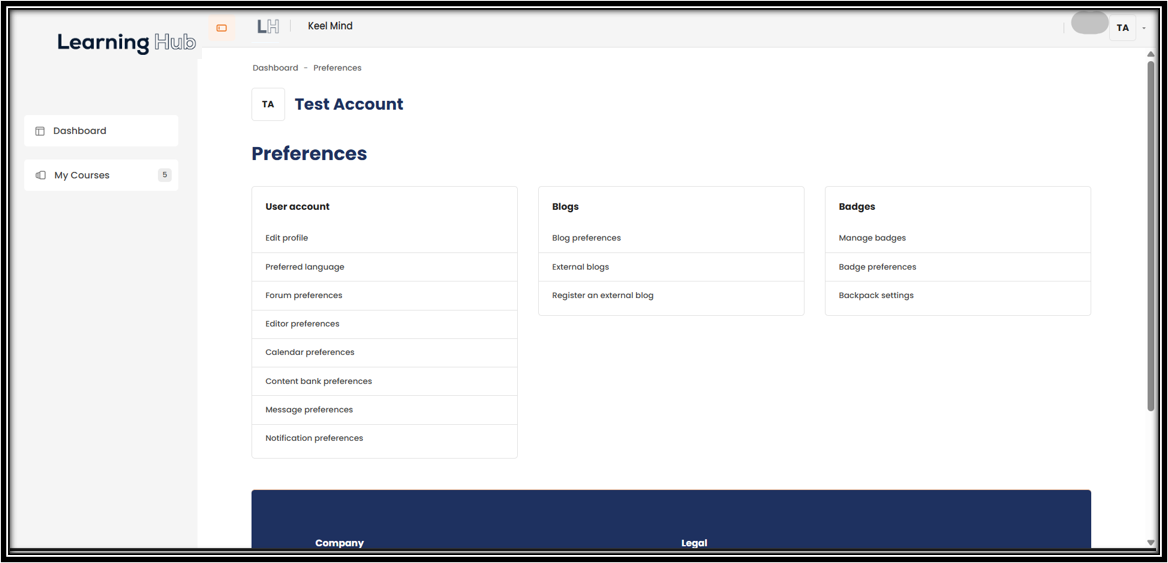
Task: Click the My Courses count badge 5
Action: pyautogui.click(x=165, y=176)
